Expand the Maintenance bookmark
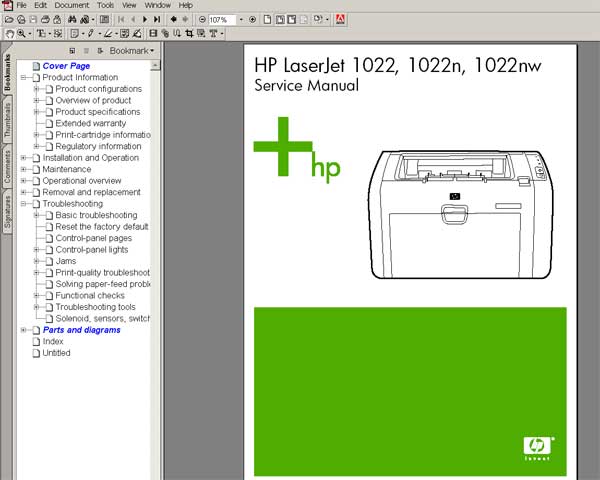This screenshot has width=600, height=480. coord(23,169)
